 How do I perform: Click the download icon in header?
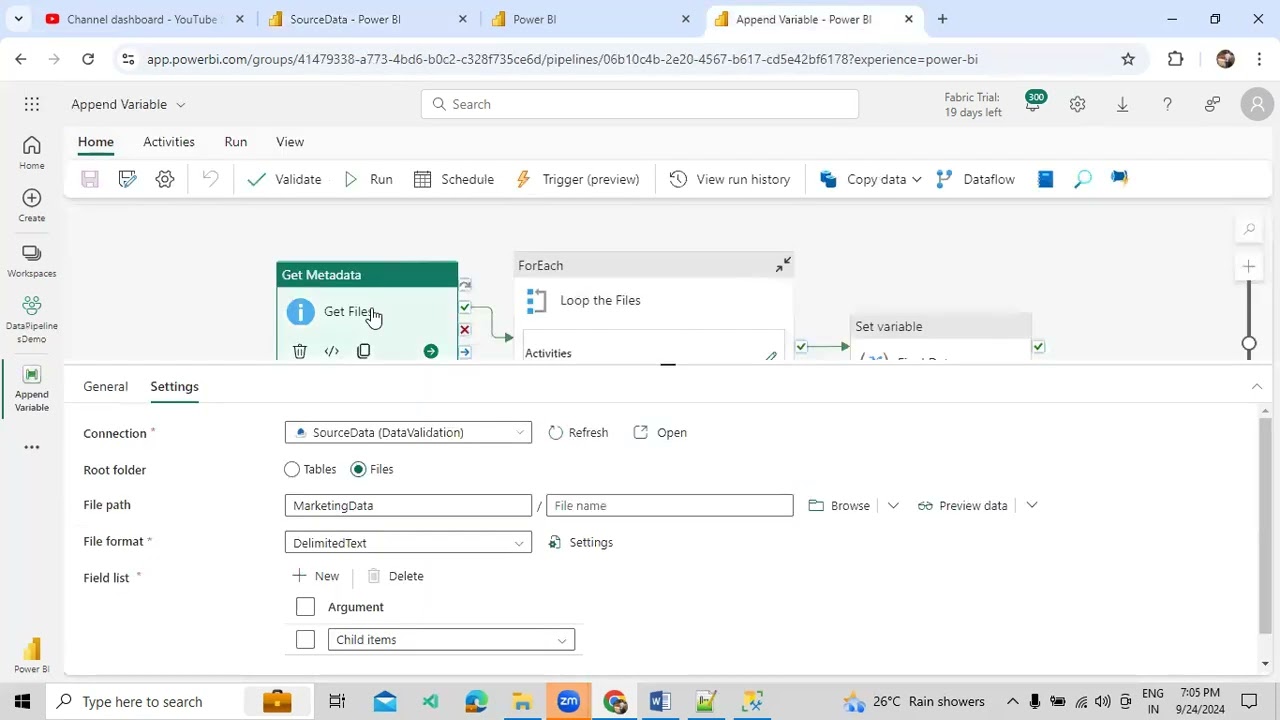(1122, 104)
